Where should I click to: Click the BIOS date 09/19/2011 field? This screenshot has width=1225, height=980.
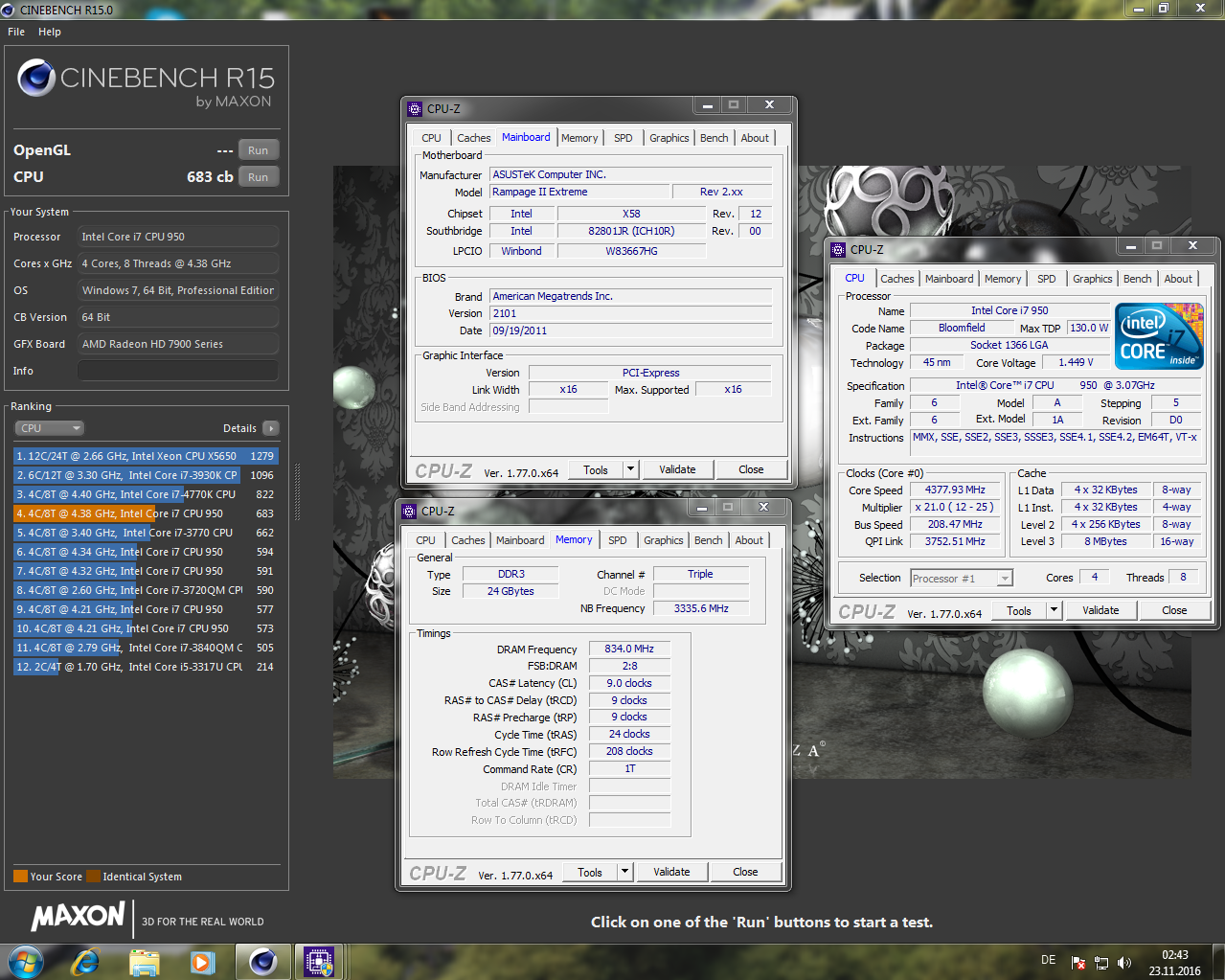tap(631, 330)
